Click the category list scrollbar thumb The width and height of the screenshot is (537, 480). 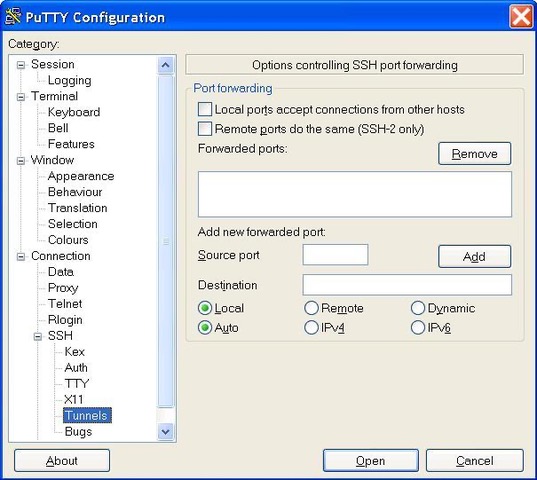pyautogui.click(x=166, y=241)
